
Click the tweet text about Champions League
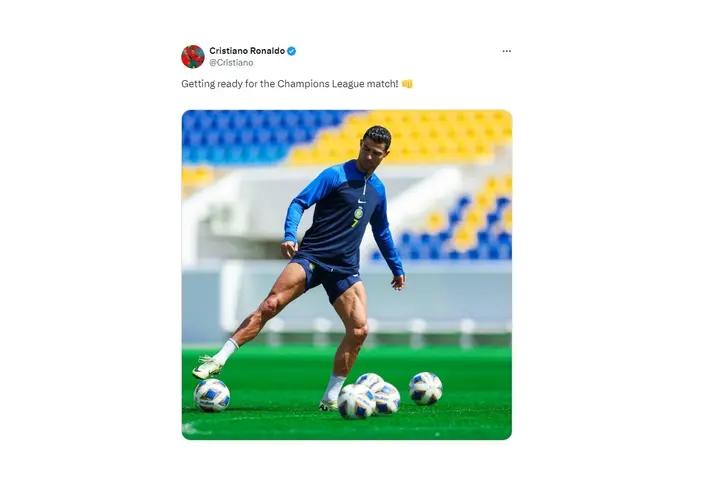coord(290,84)
